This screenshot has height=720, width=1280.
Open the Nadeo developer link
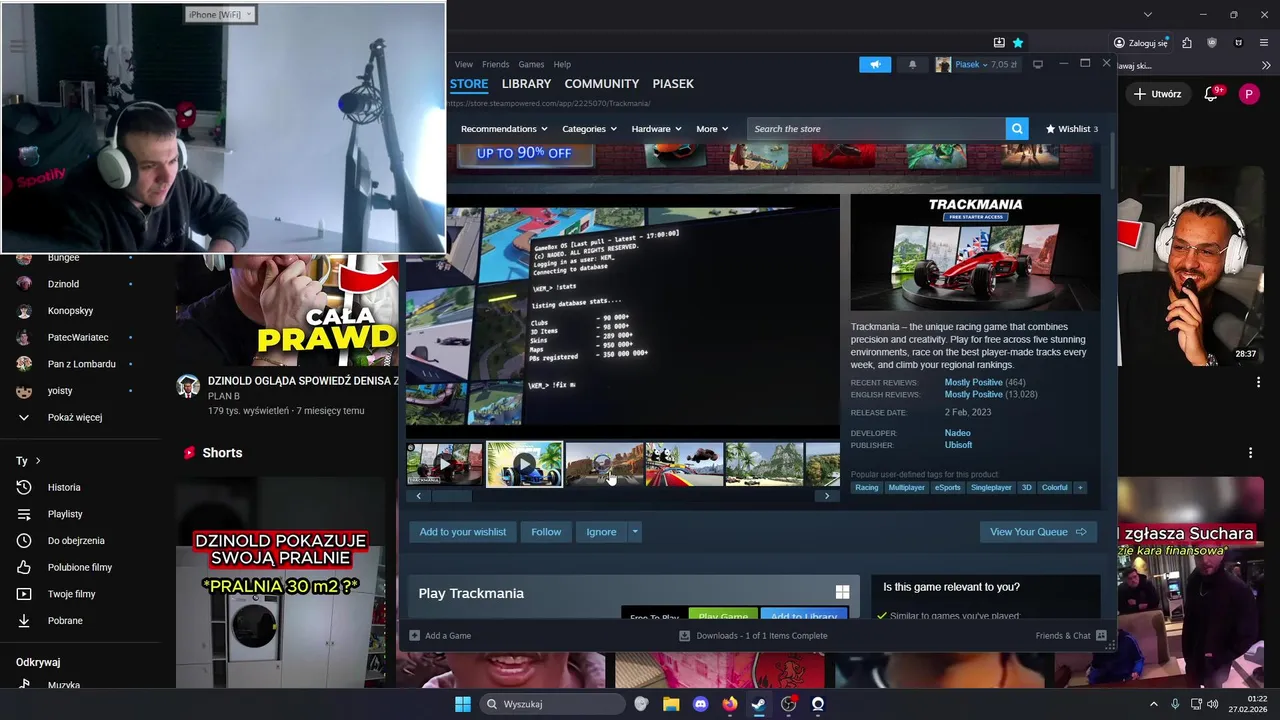(x=957, y=433)
